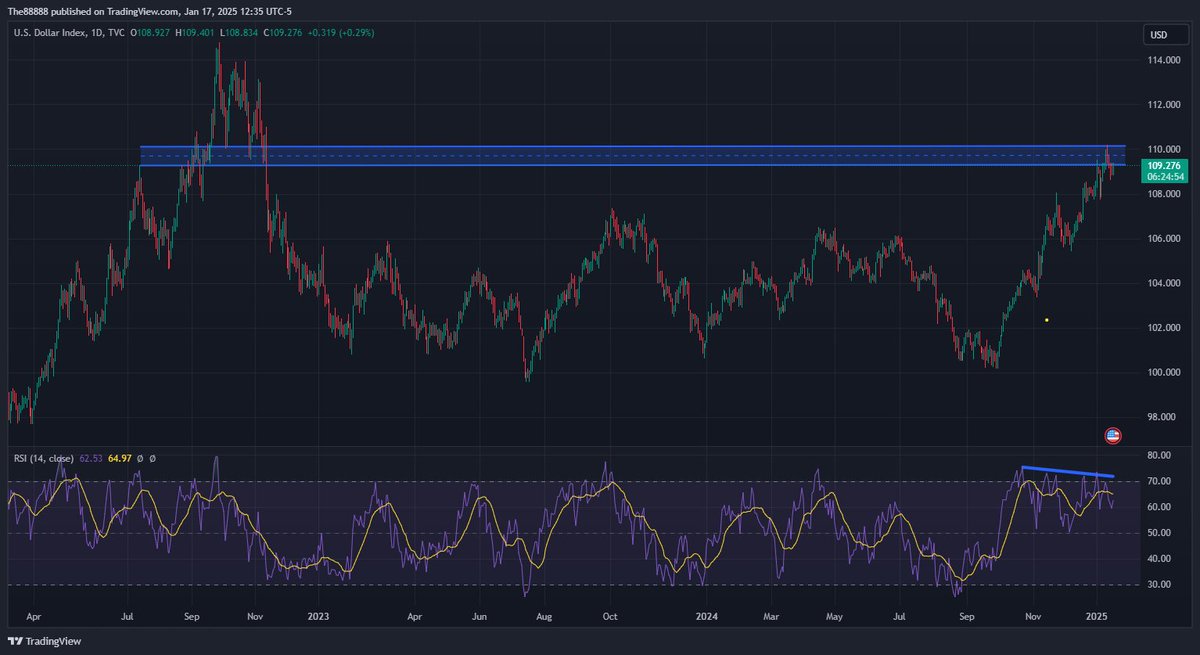This screenshot has height=655, width=1200.
Task: Click the 80.00 RSI scale label
Action: click(1158, 456)
